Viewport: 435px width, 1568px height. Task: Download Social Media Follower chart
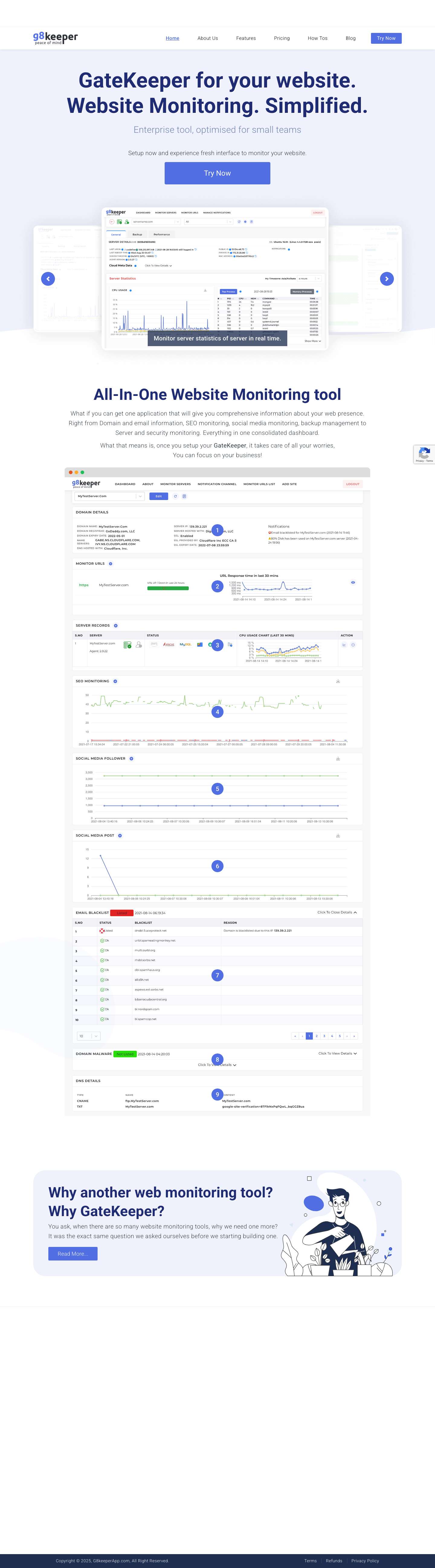[338, 759]
